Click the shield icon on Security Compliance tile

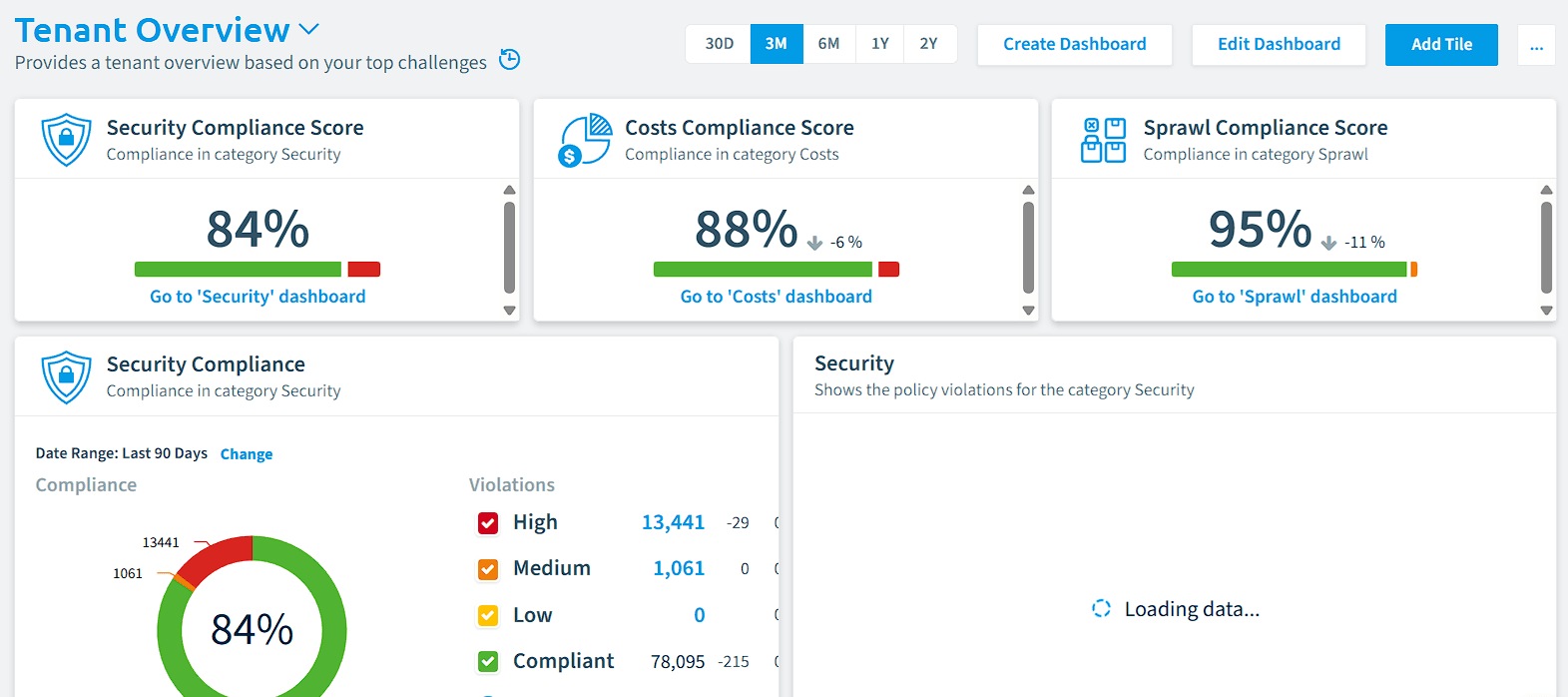(67, 376)
